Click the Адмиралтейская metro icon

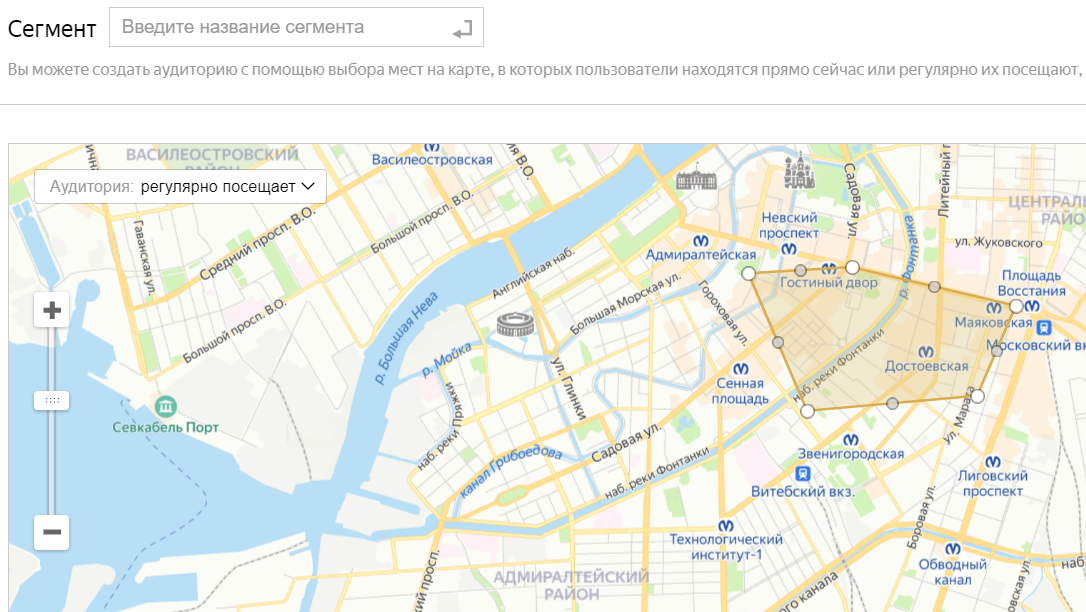click(x=701, y=241)
